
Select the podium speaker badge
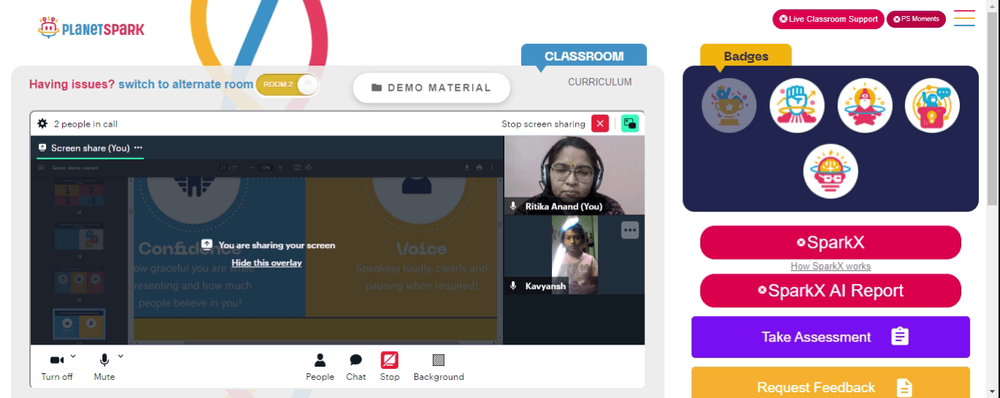pos(932,106)
